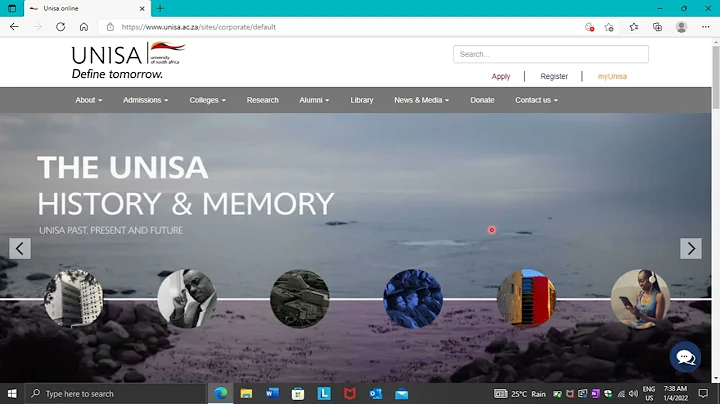Click the address bar URL
720x404 pixels.
pyautogui.click(x=198, y=27)
